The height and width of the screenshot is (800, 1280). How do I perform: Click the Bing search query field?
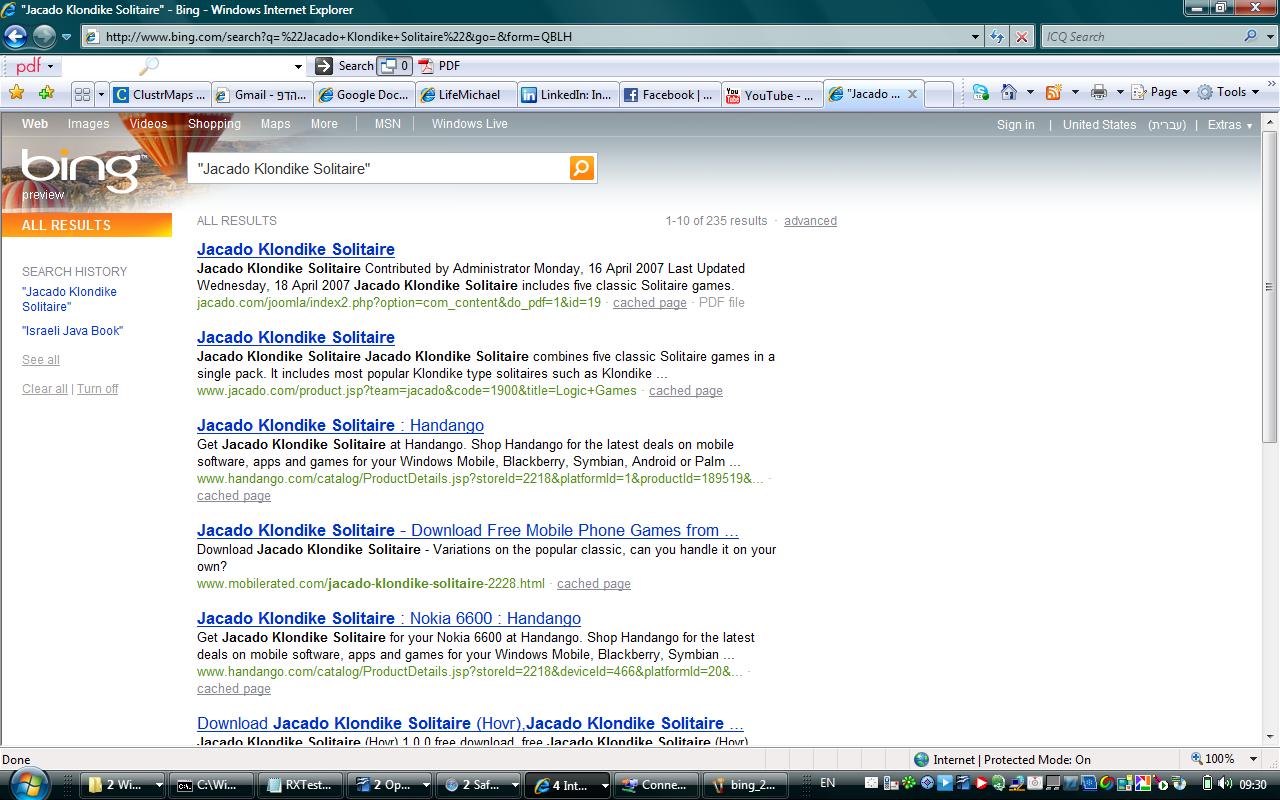click(x=380, y=169)
